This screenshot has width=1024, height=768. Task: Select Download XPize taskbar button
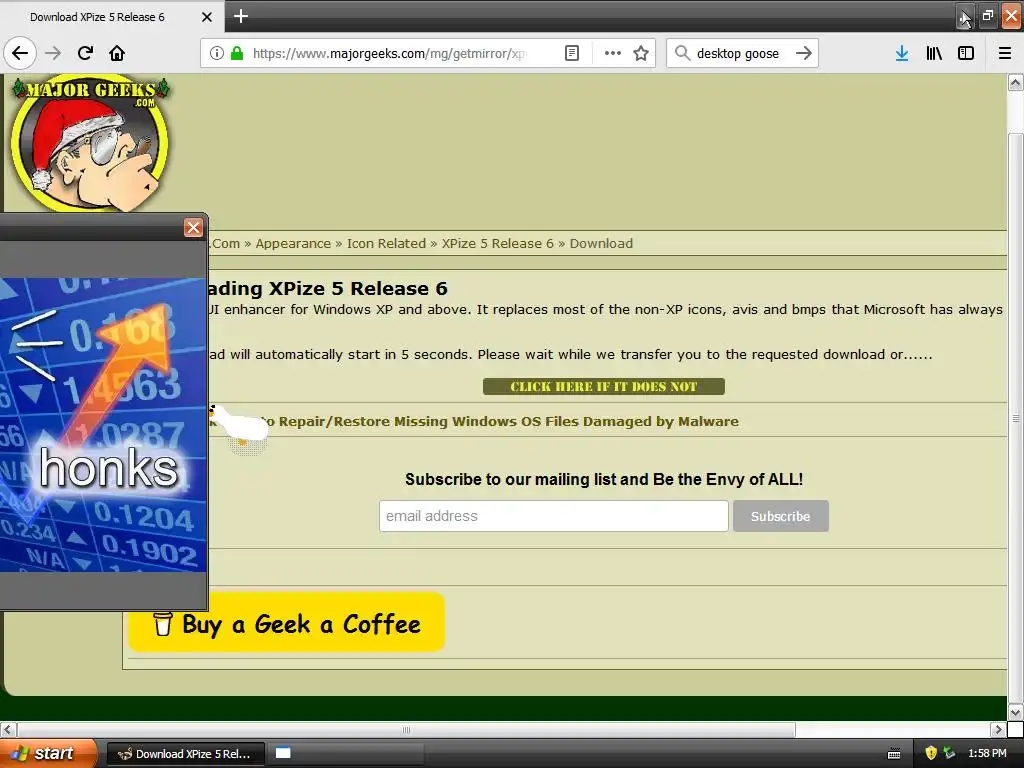click(x=185, y=754)
